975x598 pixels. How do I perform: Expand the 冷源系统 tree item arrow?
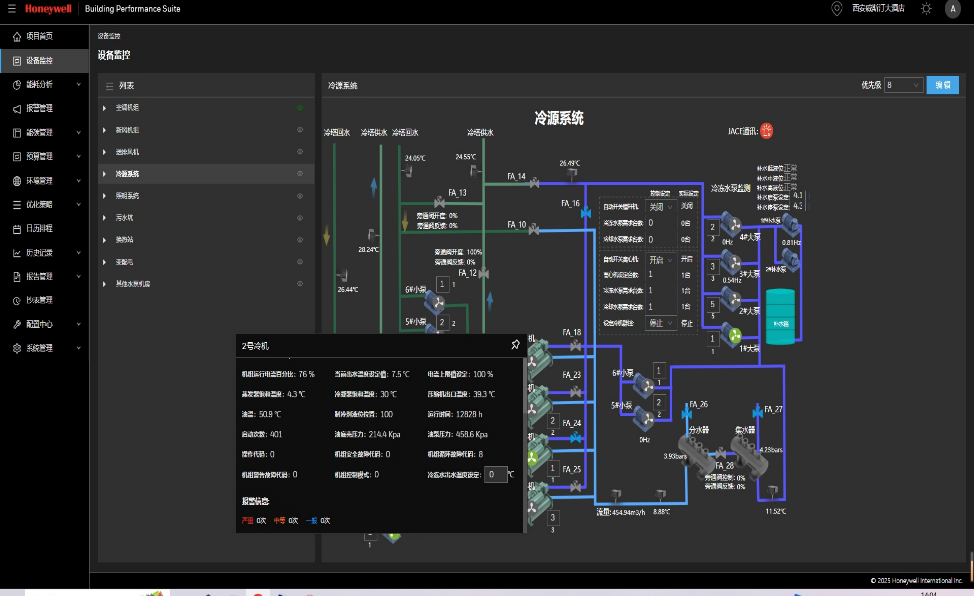click(x=104, y=174)
